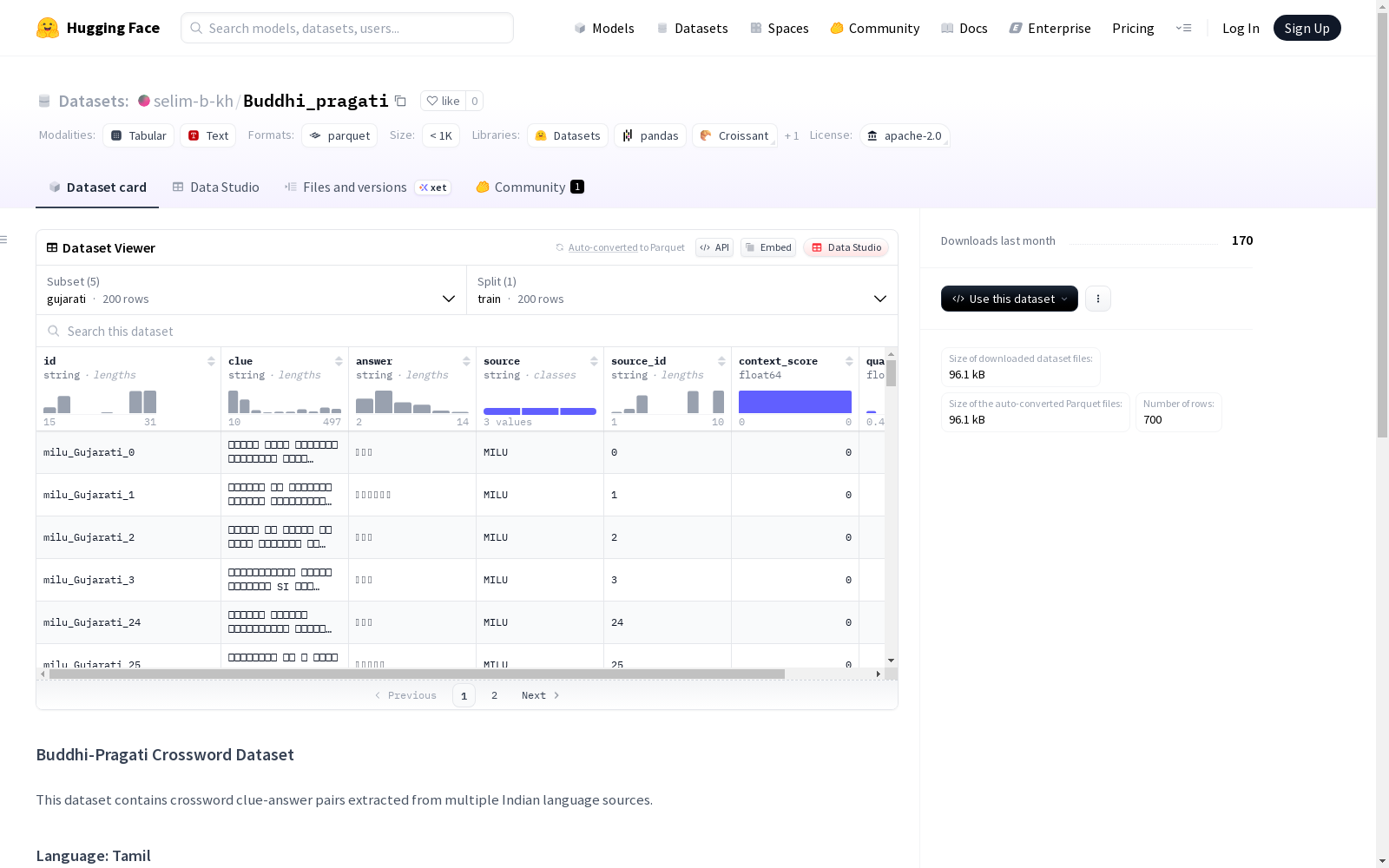Expand the +1 more libraries indicator
This screenshot has width=1389, height=868.
(792, 135)
